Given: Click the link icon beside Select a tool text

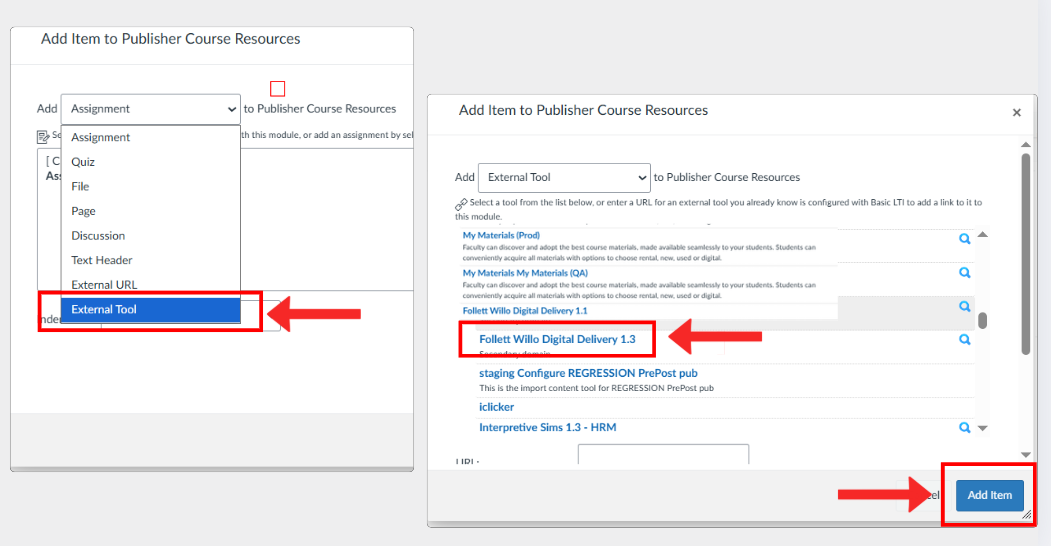Looking at the screenshot, I should 461,204.
